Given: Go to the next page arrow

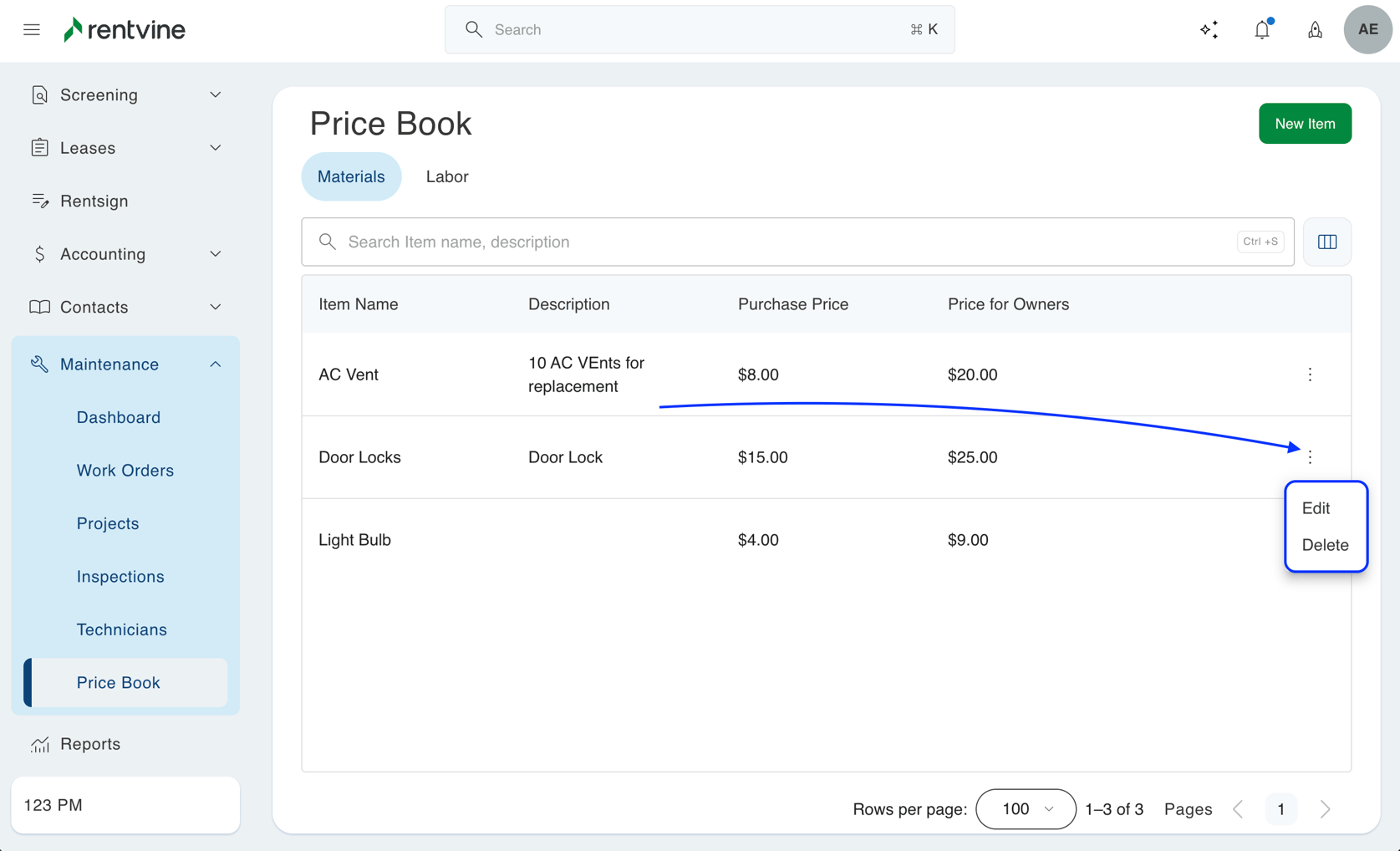Looking at the screenshot, I should (1325, 809).
